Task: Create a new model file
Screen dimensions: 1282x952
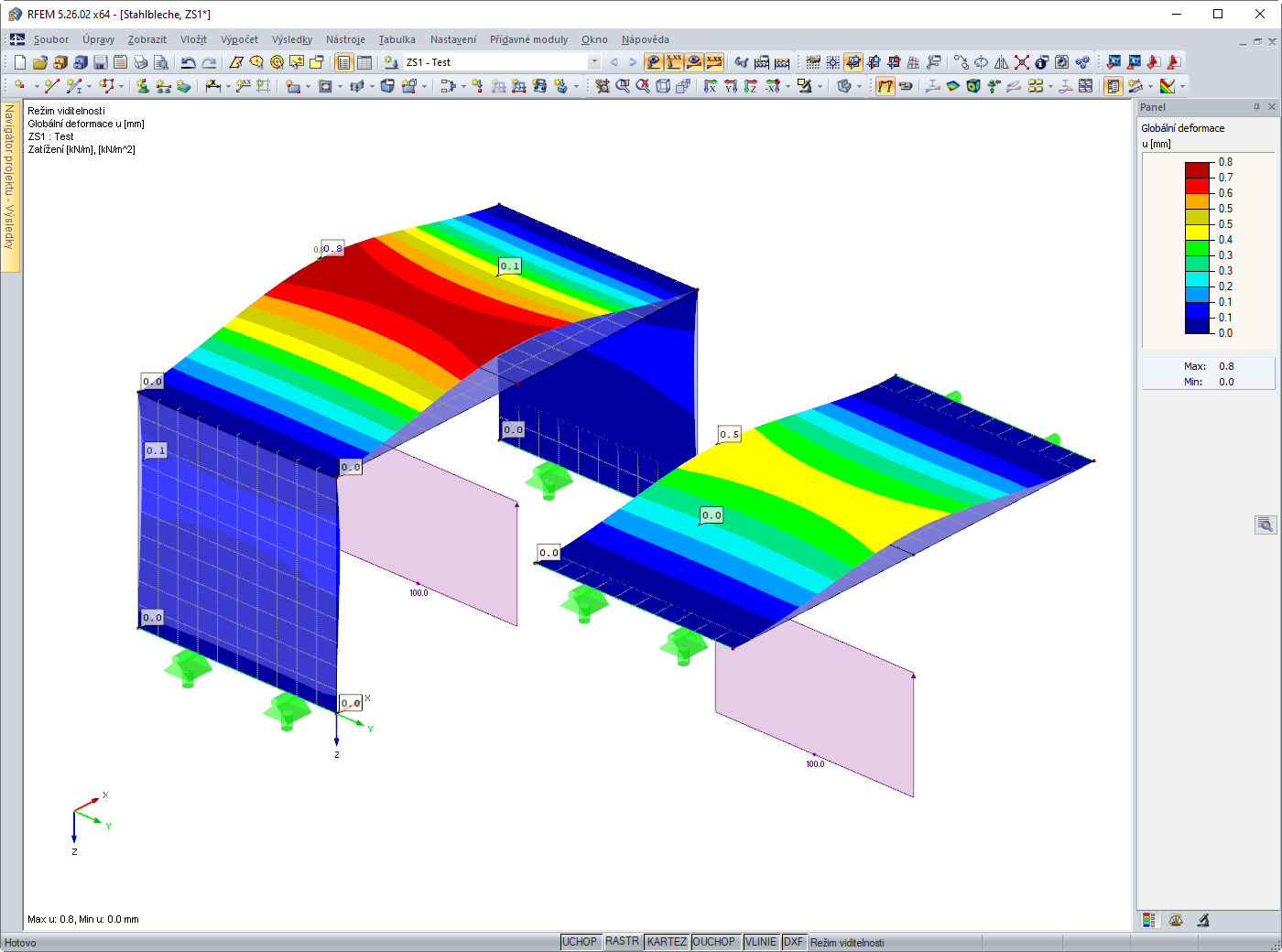Action: pos(20,62)
